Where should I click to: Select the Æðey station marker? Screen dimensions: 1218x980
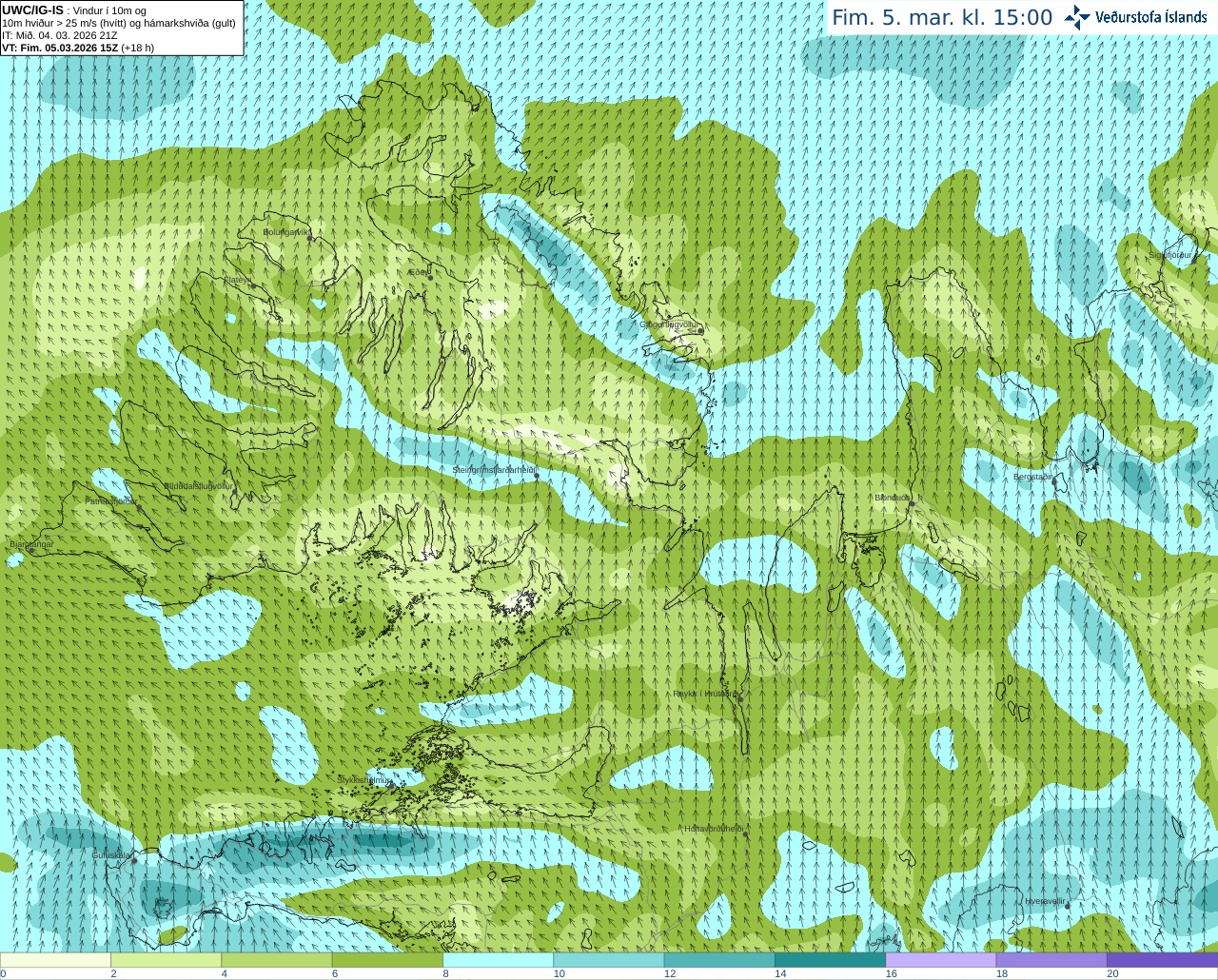click(x=430, y=278)
